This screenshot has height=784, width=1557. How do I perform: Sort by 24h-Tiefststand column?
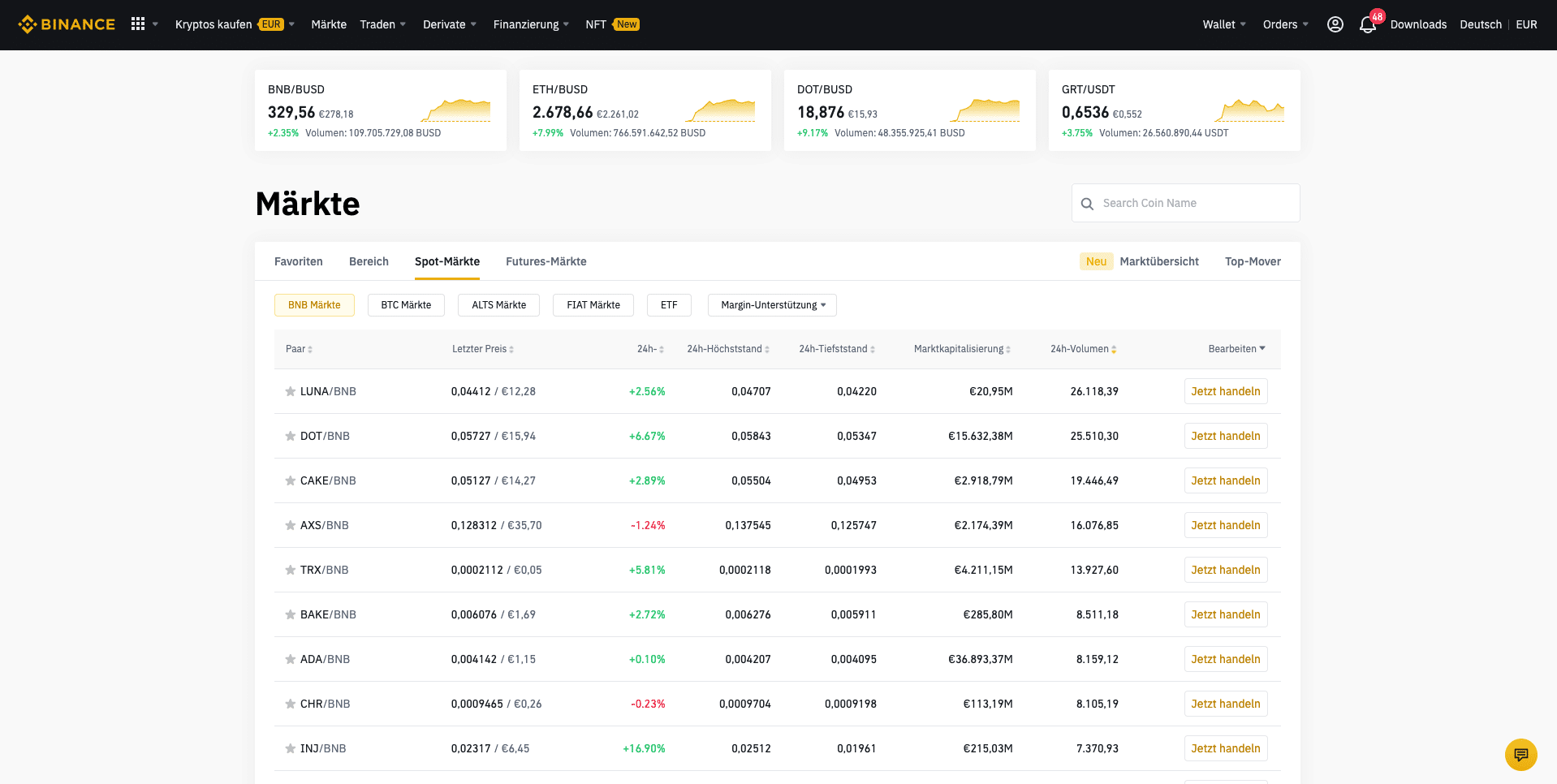(x=837, y=349)
